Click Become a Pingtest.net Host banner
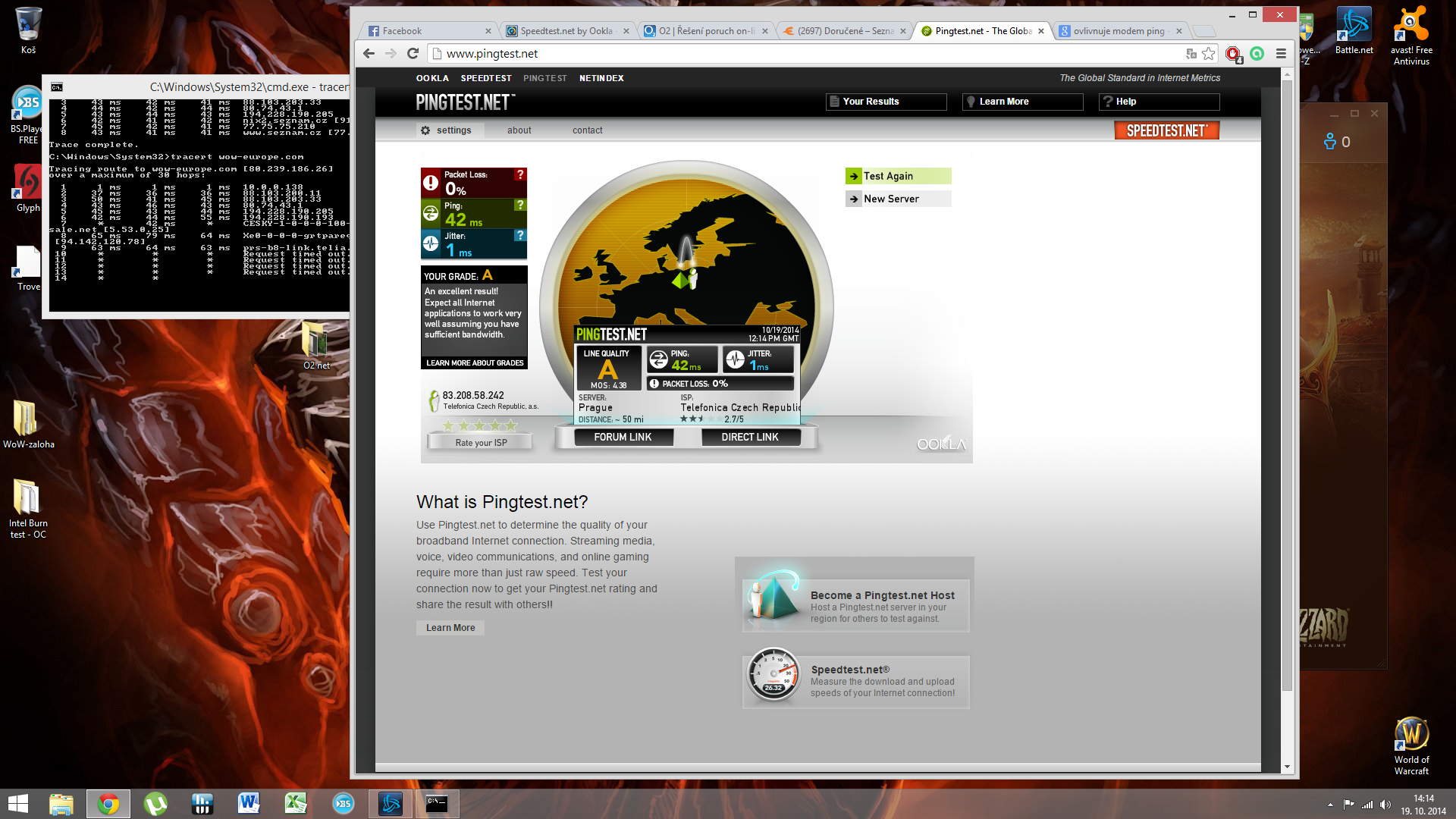 point(855,604)
